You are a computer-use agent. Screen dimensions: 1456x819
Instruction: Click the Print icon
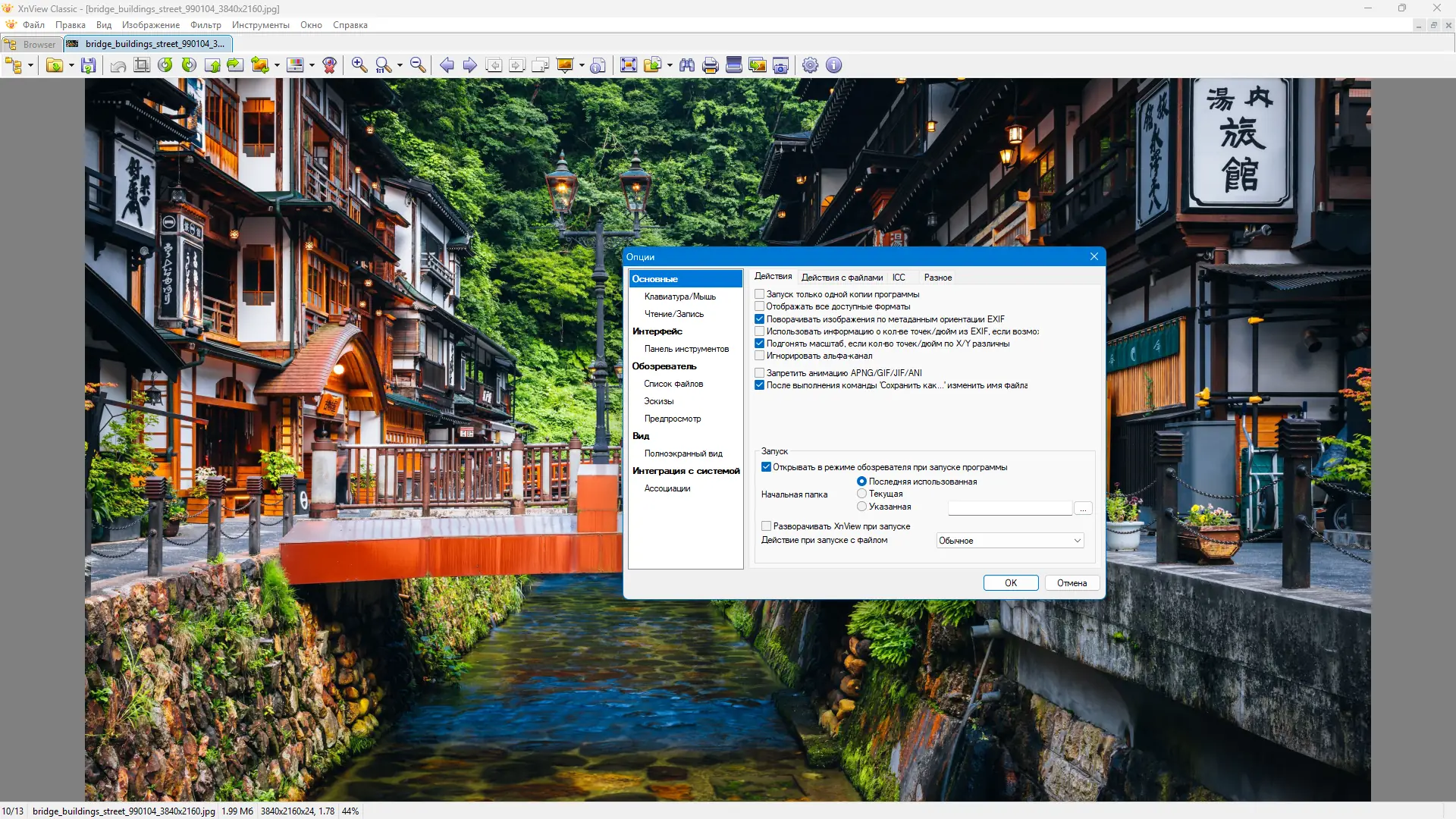711,65
